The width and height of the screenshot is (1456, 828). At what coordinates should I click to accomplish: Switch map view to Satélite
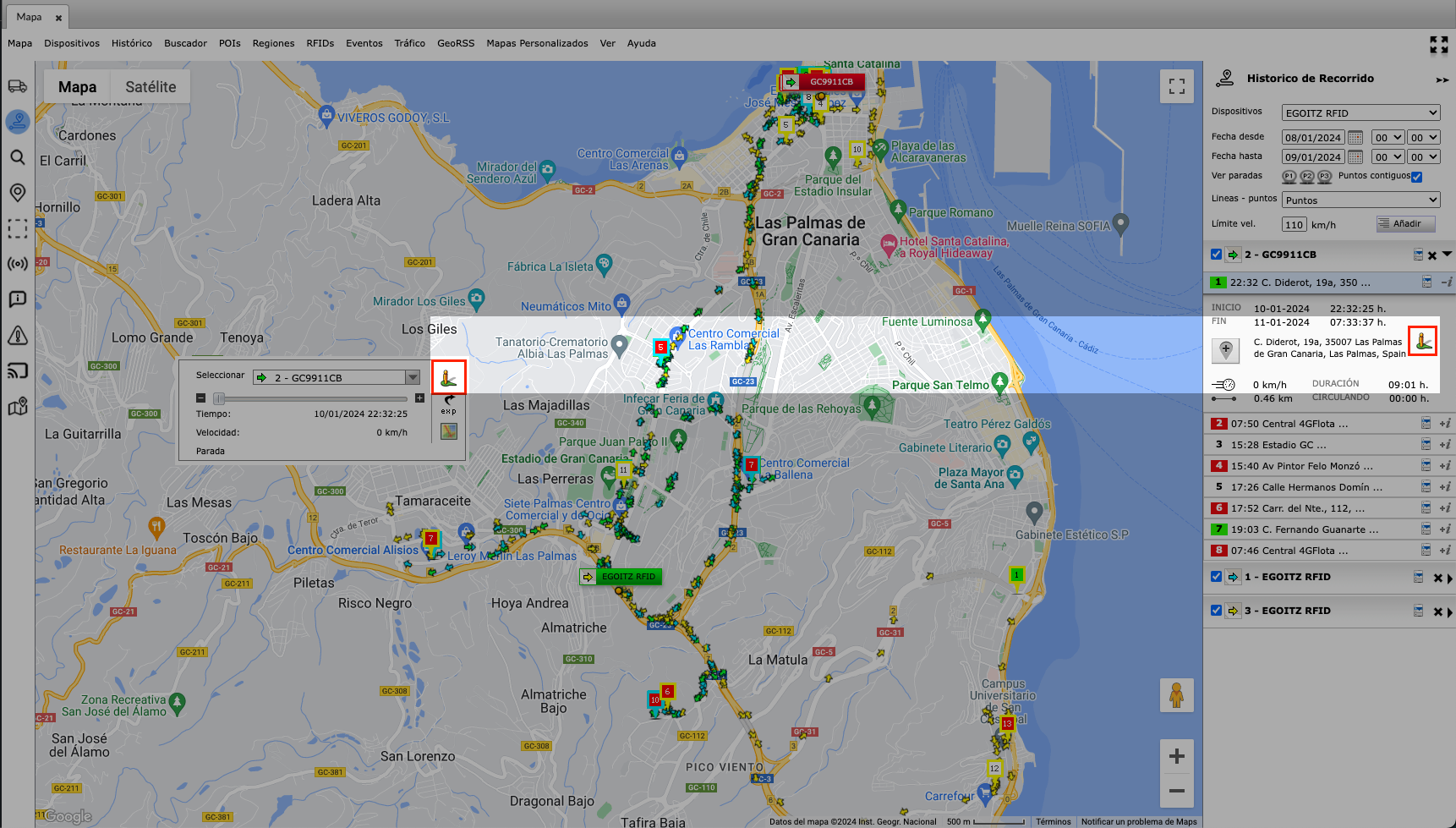[x=151, y=86]
